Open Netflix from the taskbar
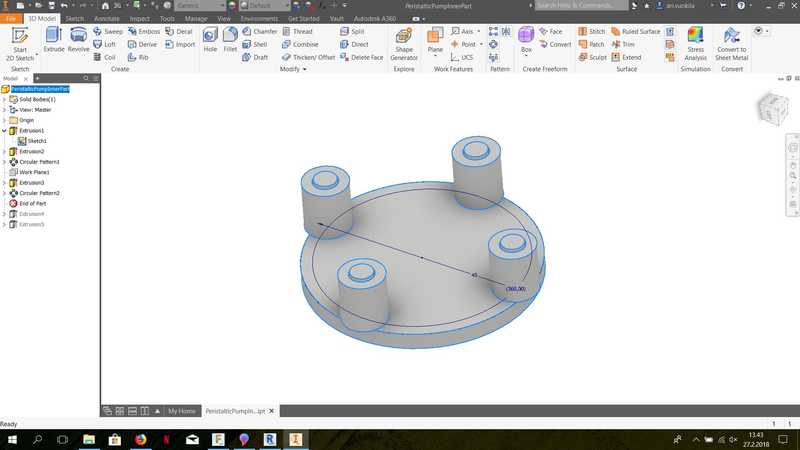This screenshot has width=800, height=450. 166,439
